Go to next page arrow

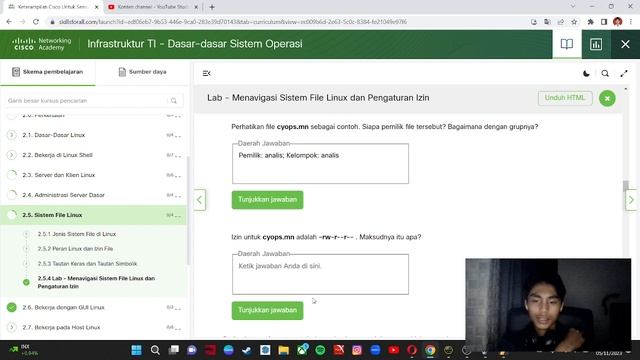click(631, 200)
